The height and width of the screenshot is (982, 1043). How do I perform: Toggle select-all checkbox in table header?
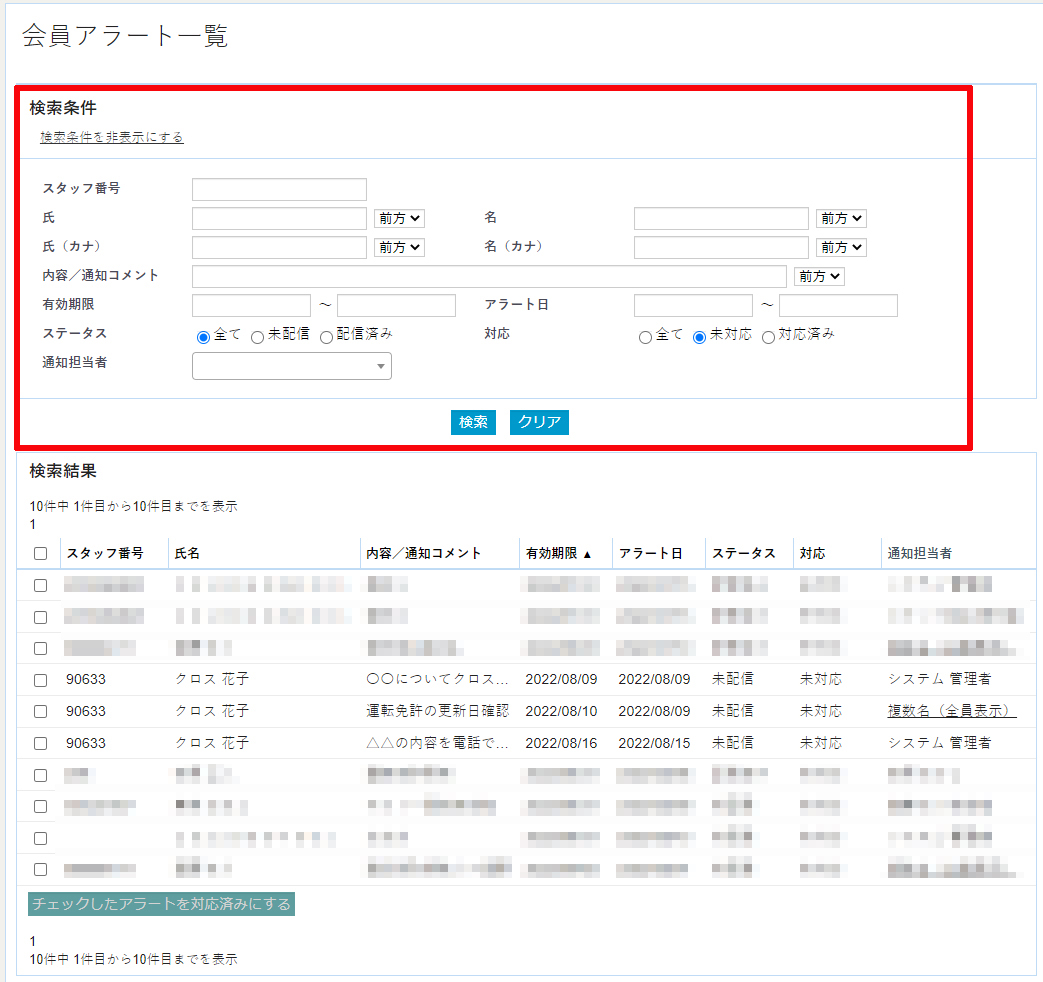[x=41, y=554]
